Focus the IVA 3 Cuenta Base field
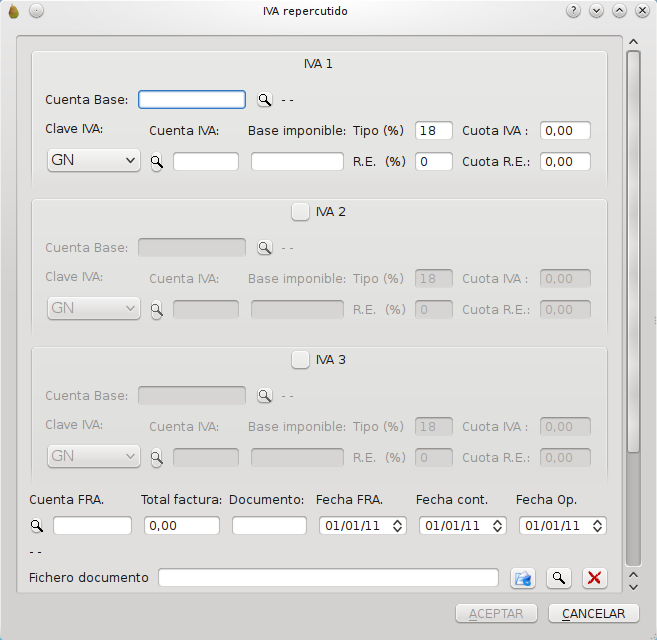The image size is (657, 640). tap(192, 396)
